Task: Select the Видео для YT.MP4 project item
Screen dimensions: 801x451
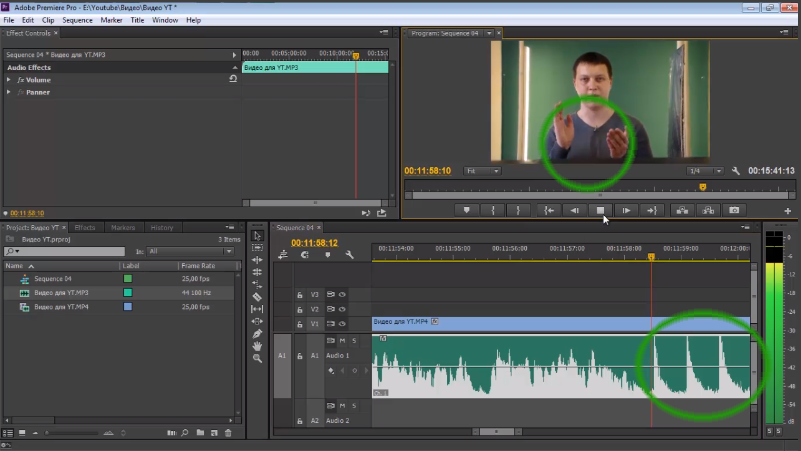Action: (61, 307)
